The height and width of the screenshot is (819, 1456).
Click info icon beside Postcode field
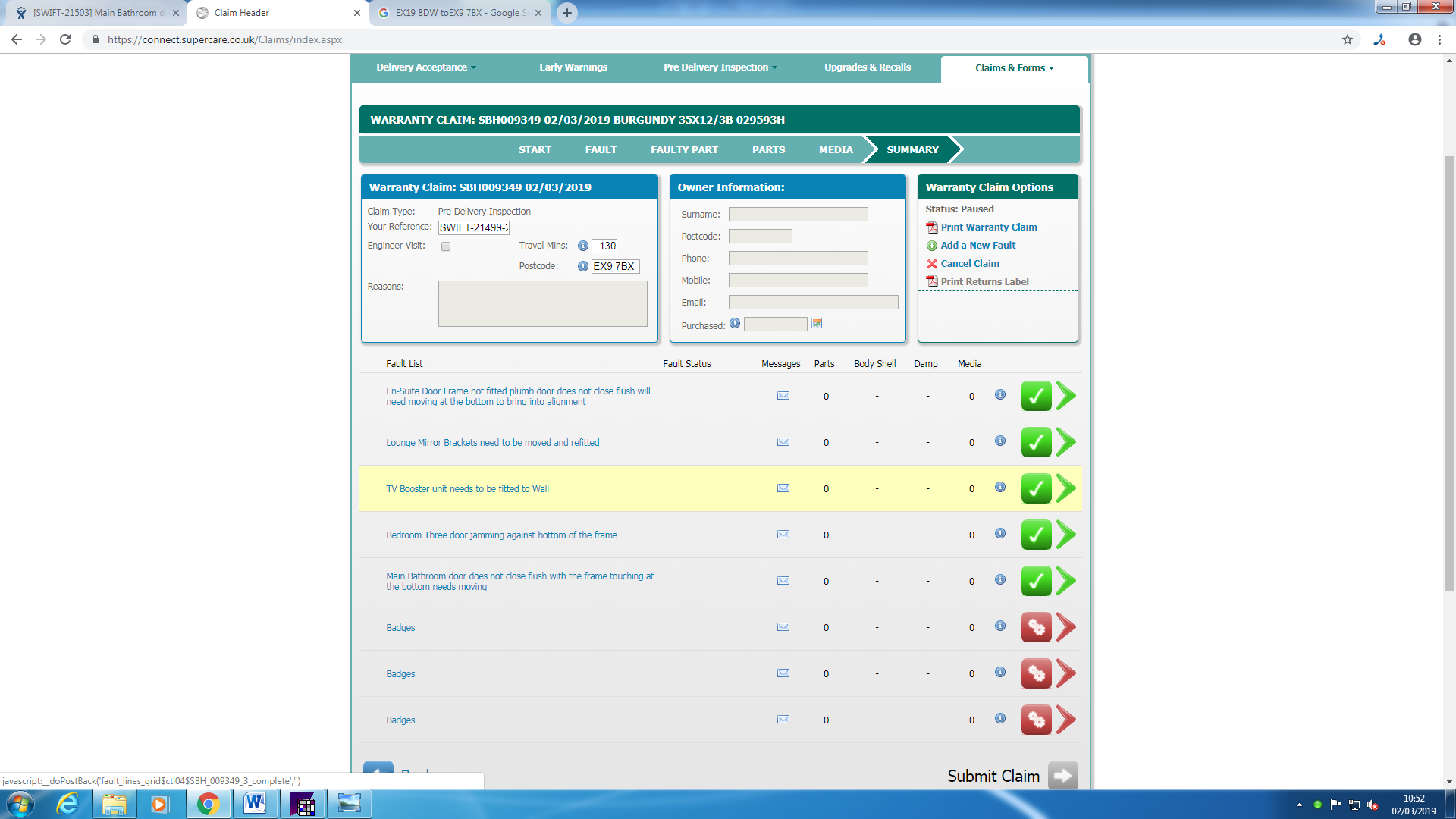(x=582, y=266)
